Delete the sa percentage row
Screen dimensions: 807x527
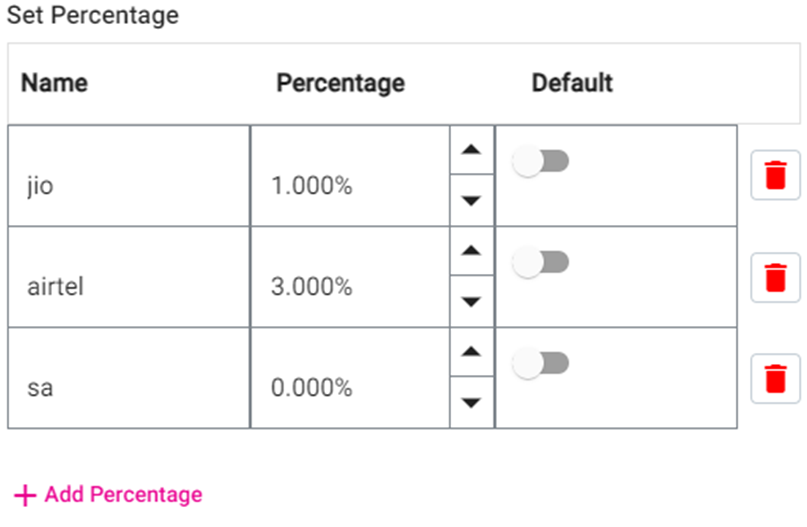775,379
